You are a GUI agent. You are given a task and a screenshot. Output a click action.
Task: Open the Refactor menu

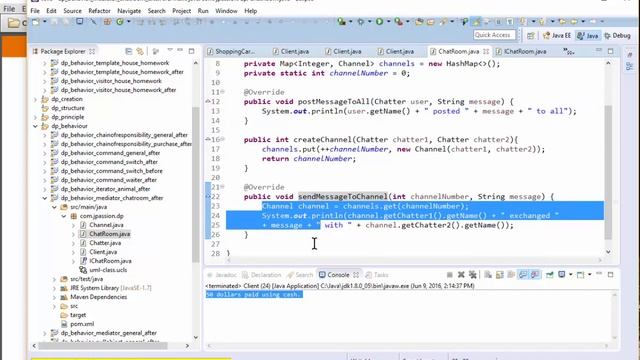coord(99,11)
